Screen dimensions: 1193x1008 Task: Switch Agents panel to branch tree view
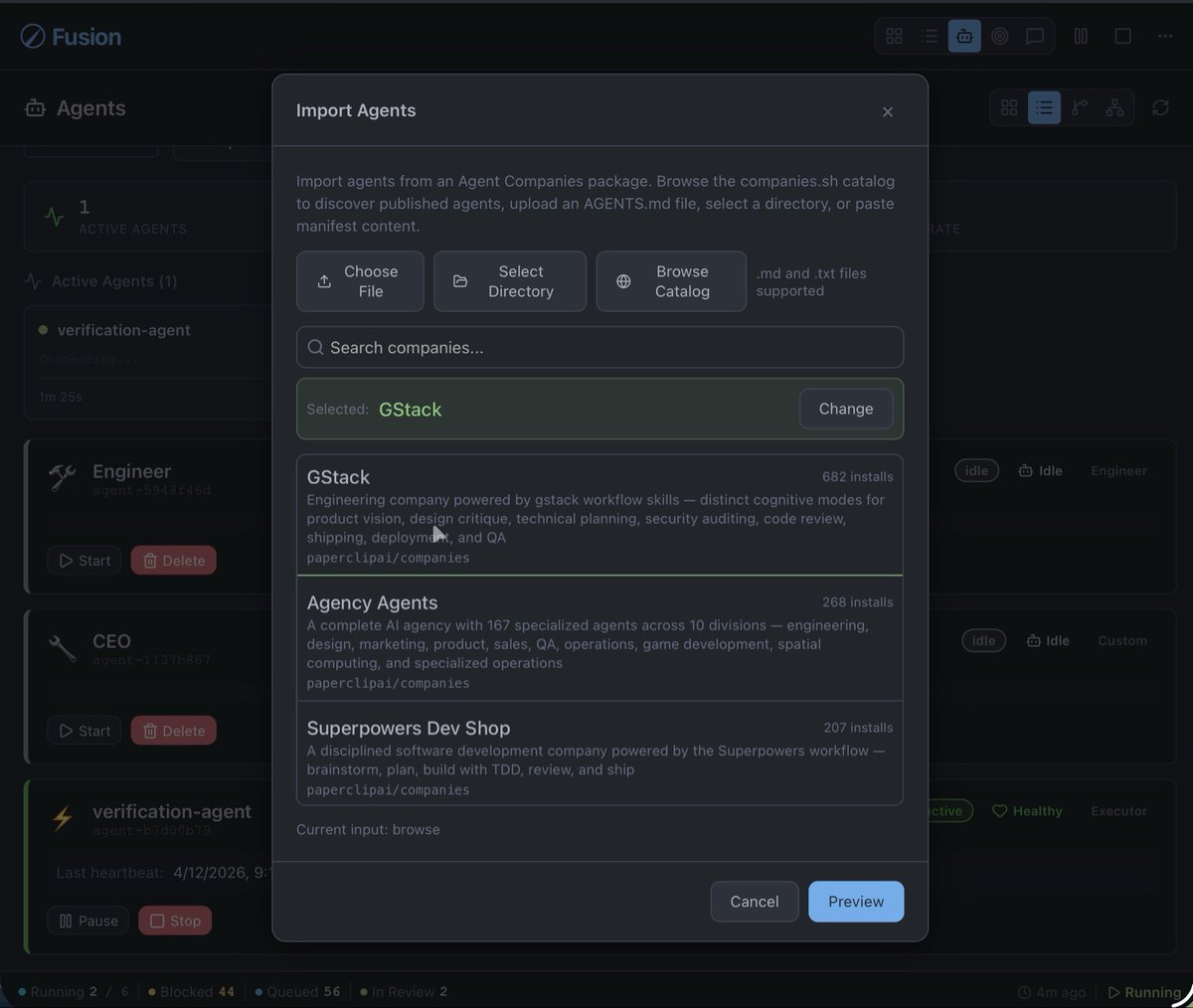(1080, 108)
